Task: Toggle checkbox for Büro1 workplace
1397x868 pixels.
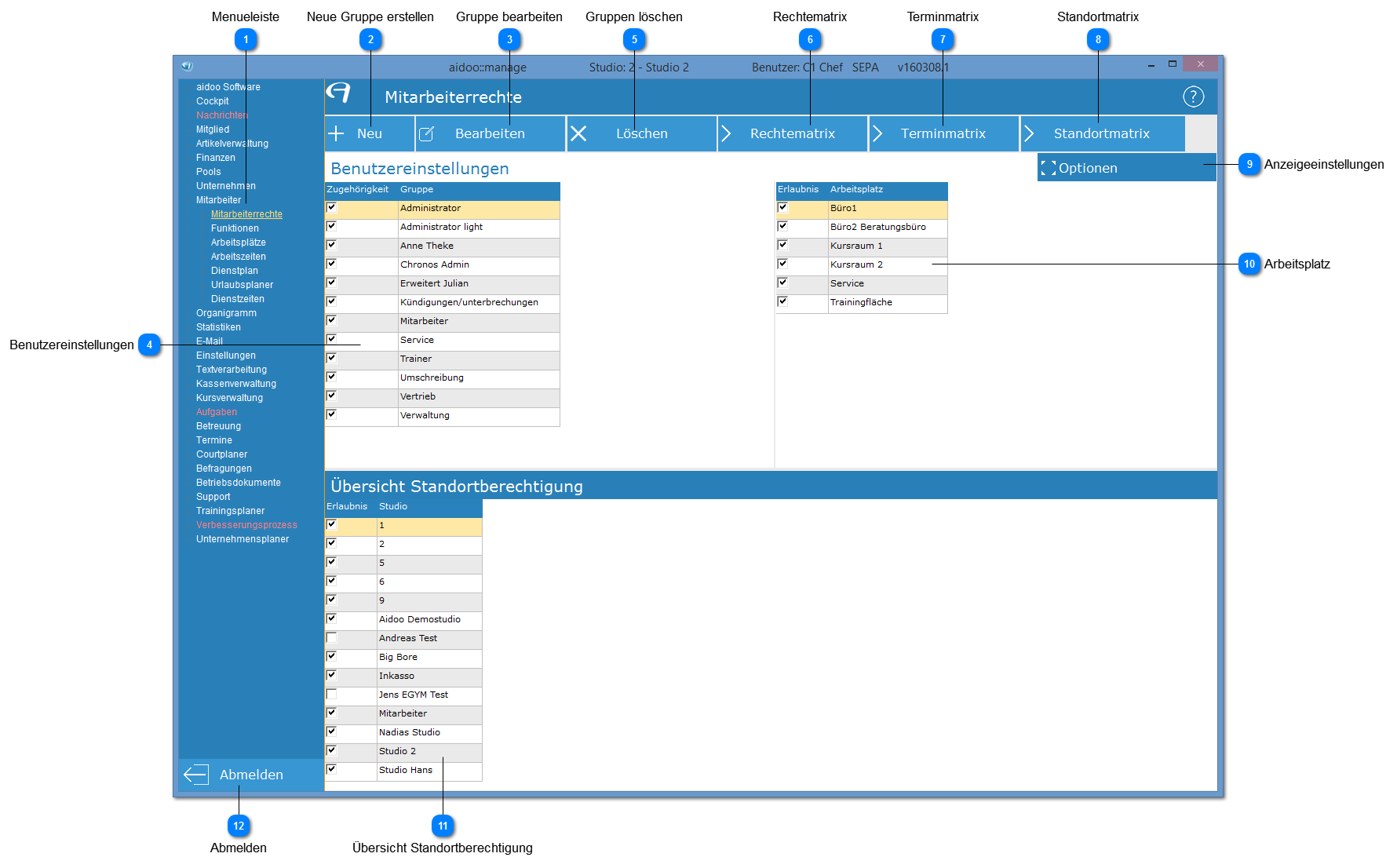Action: (782, 207)
